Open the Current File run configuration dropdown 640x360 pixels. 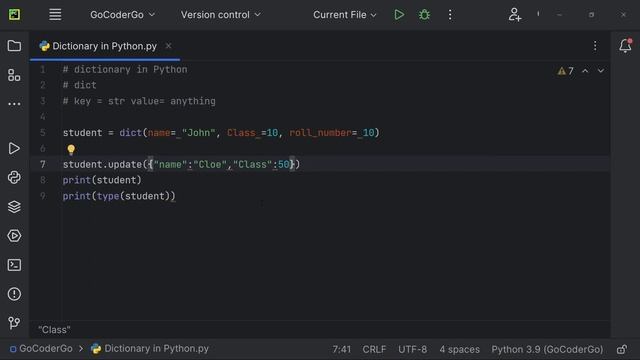pyautogui.click(x=344, y=15)
